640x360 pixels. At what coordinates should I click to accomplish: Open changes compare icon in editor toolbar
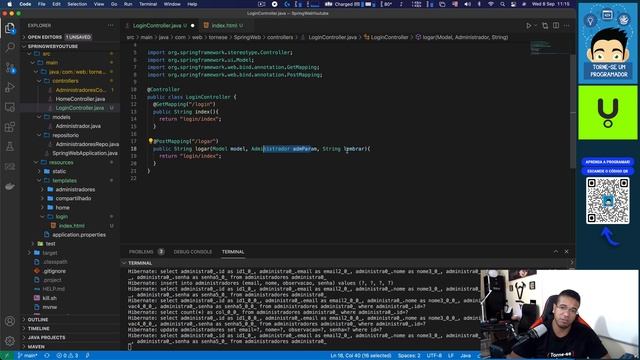(545, 25)
